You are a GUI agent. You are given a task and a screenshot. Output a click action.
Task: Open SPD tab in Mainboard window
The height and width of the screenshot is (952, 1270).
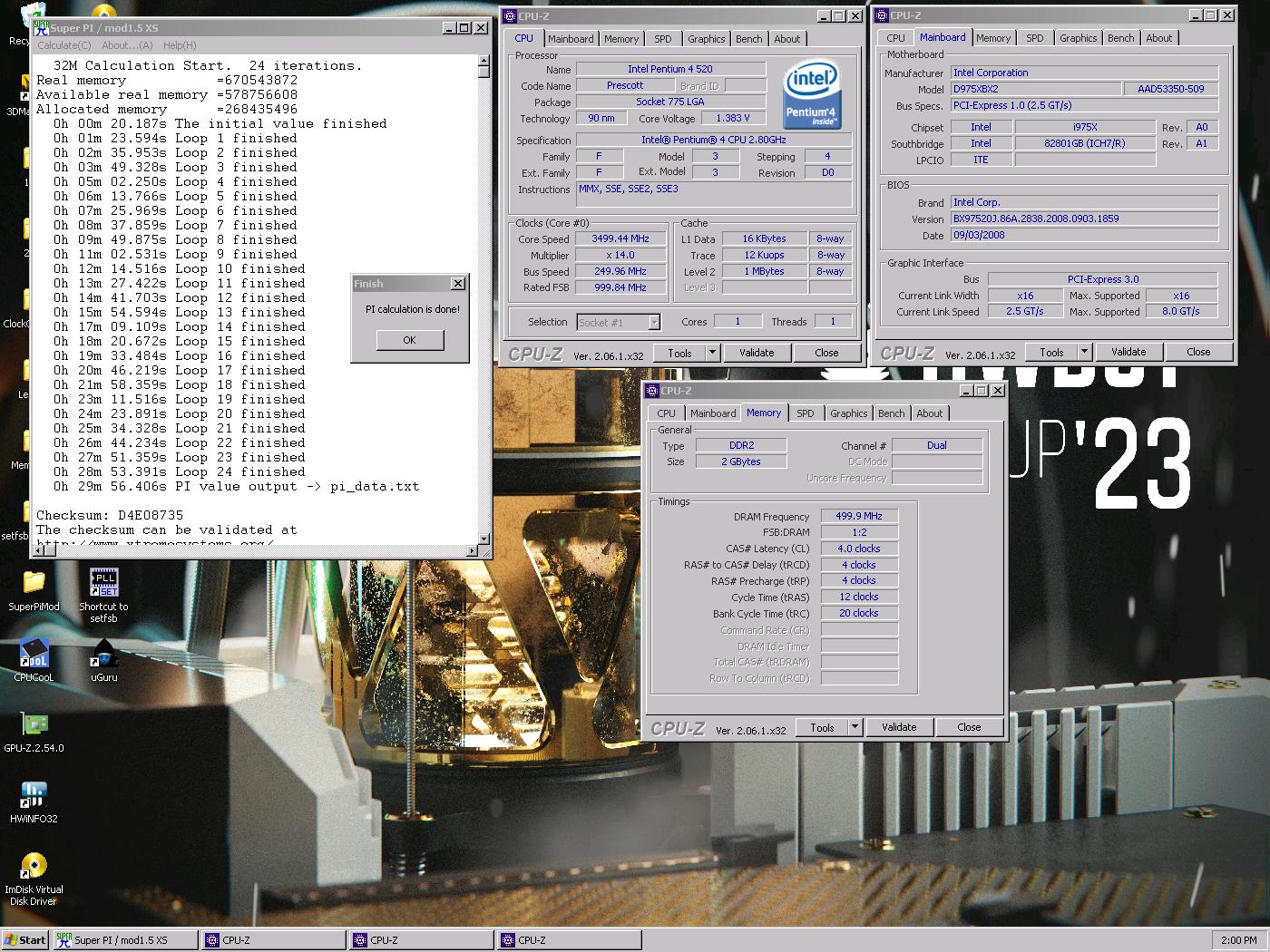1035,38
